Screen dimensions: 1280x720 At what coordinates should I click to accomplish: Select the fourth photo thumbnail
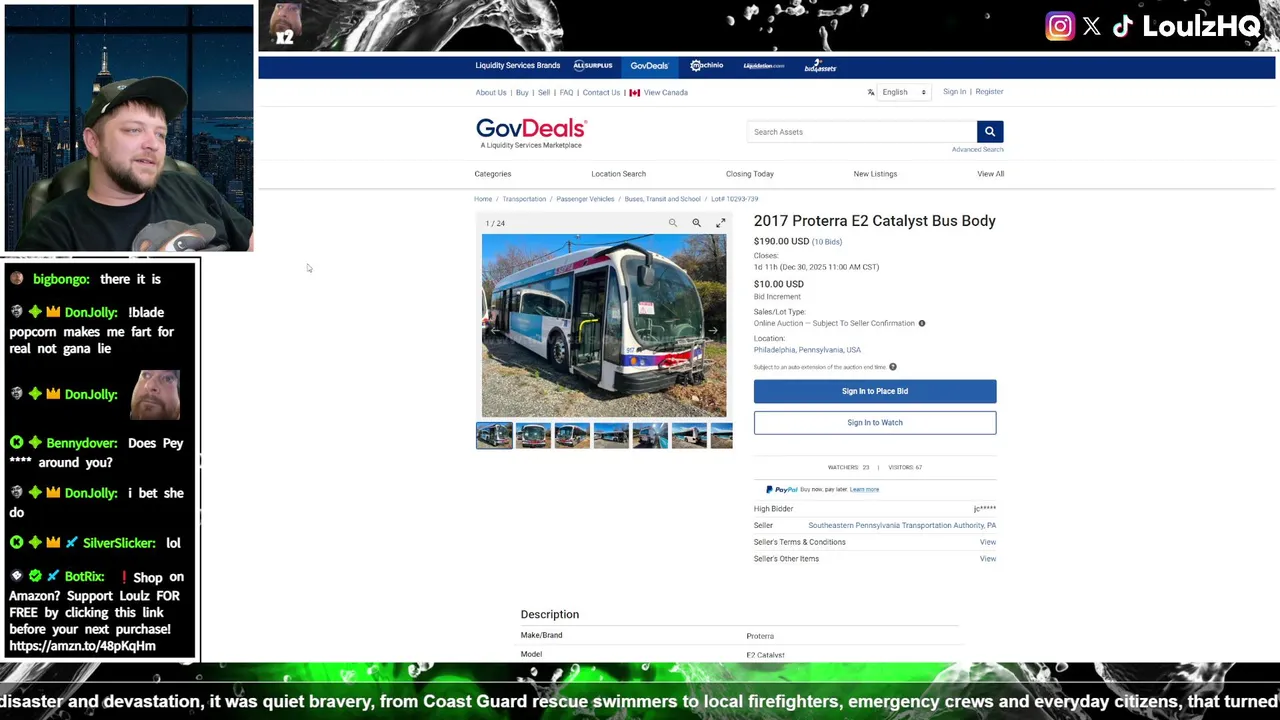click(x=611, y=435)
